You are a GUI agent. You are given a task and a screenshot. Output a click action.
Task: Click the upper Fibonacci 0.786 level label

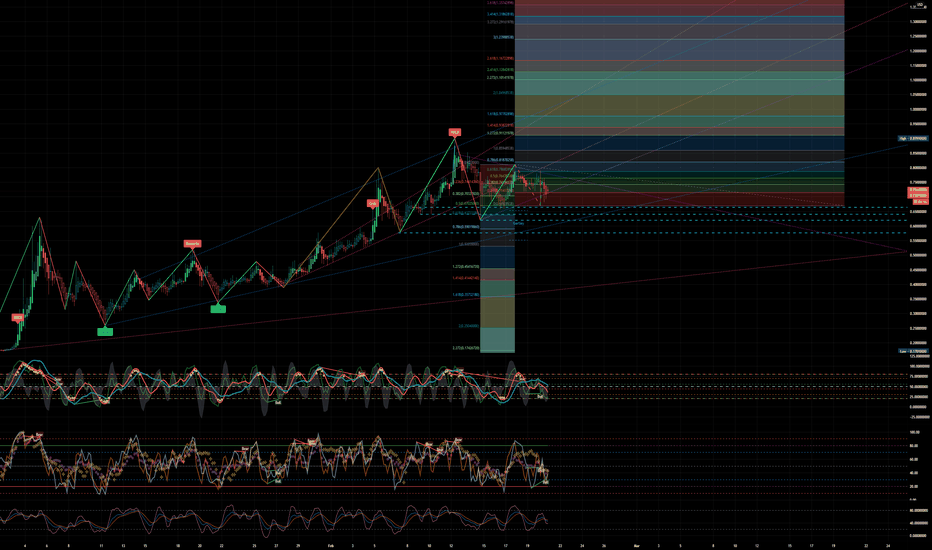coord(500,160)
